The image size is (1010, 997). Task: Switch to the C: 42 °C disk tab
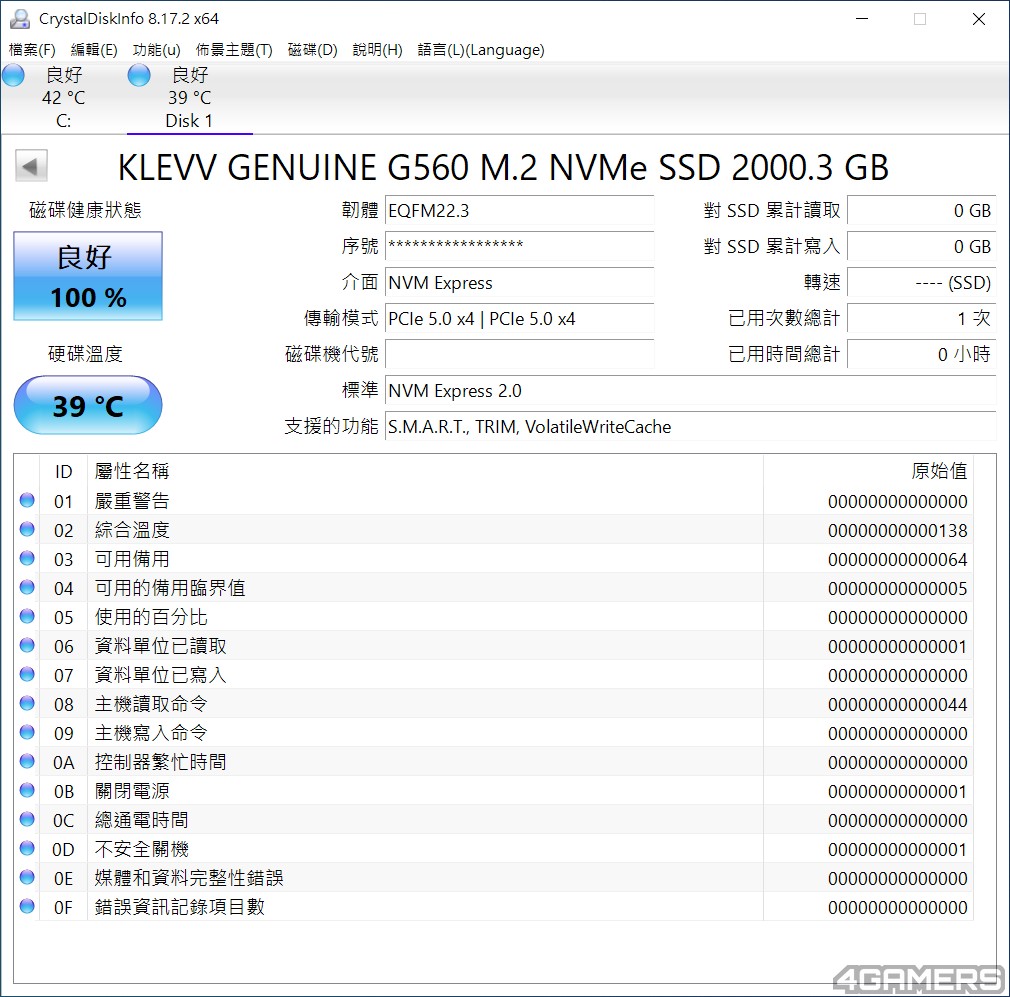tap(63, 98)
